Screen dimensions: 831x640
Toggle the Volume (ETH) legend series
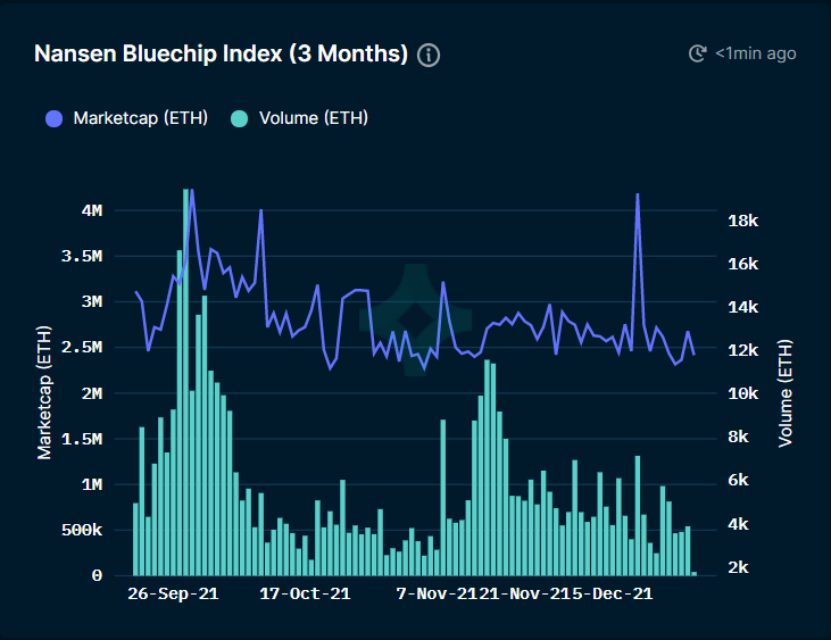(x=299, y=118)
